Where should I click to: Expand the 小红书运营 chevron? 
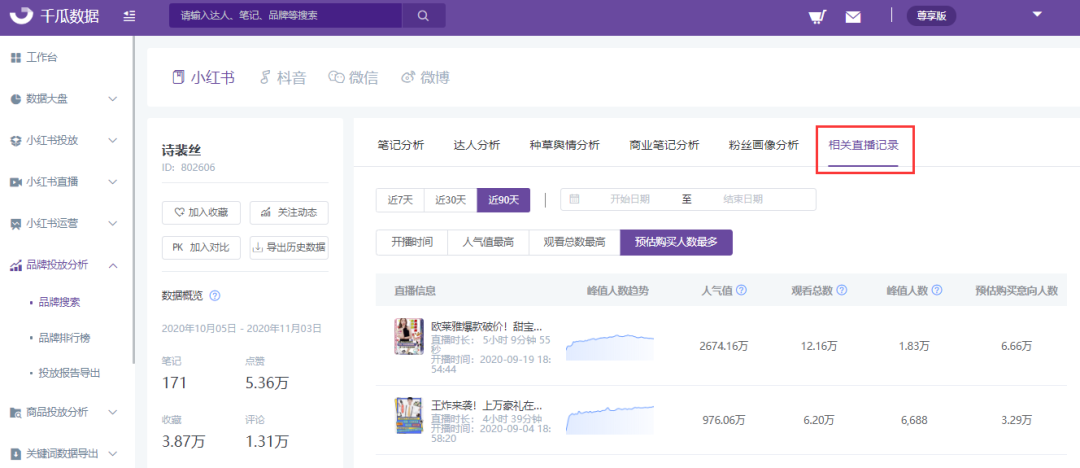click(x=114, y=223)
